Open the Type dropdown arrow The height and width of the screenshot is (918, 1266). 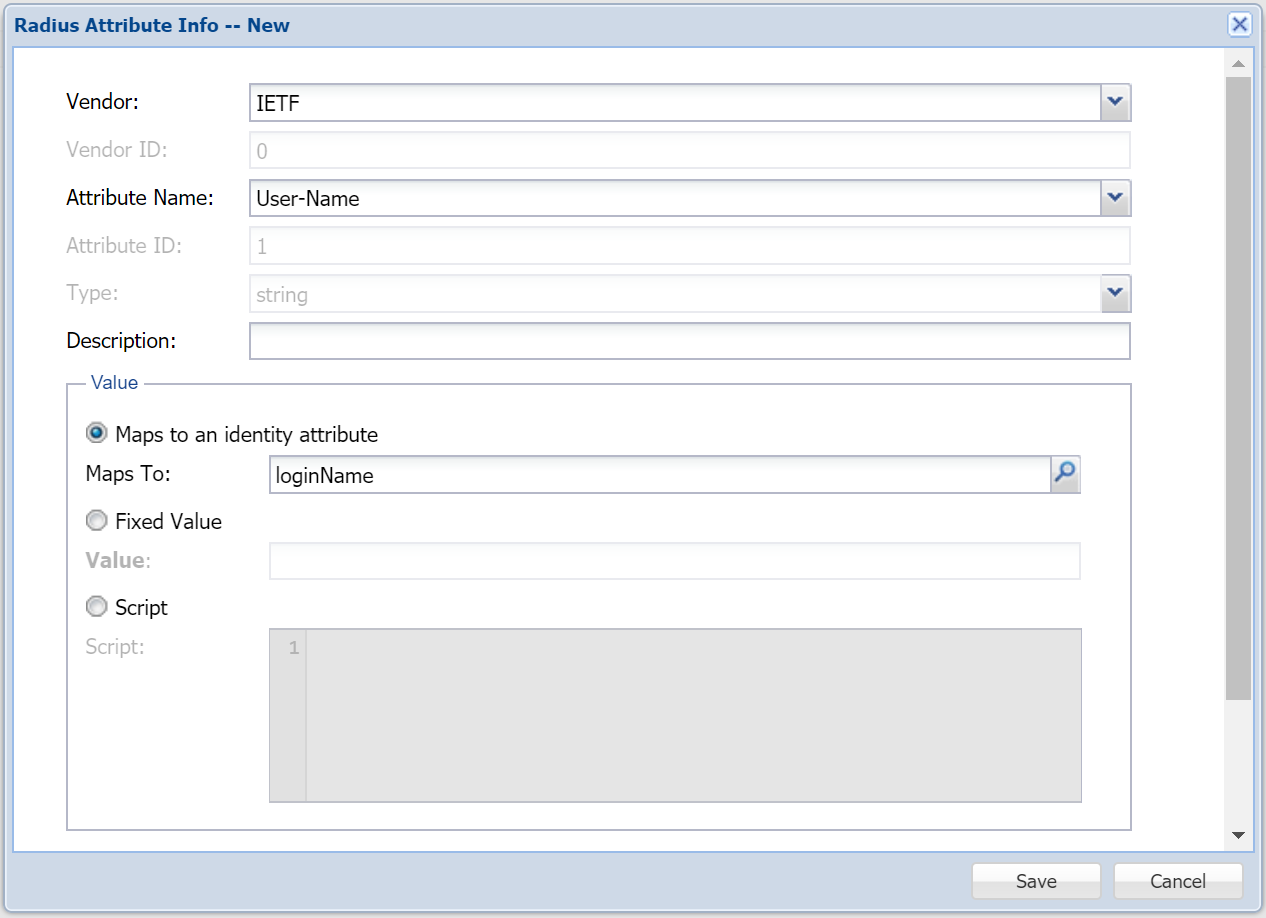(1115, 294)
